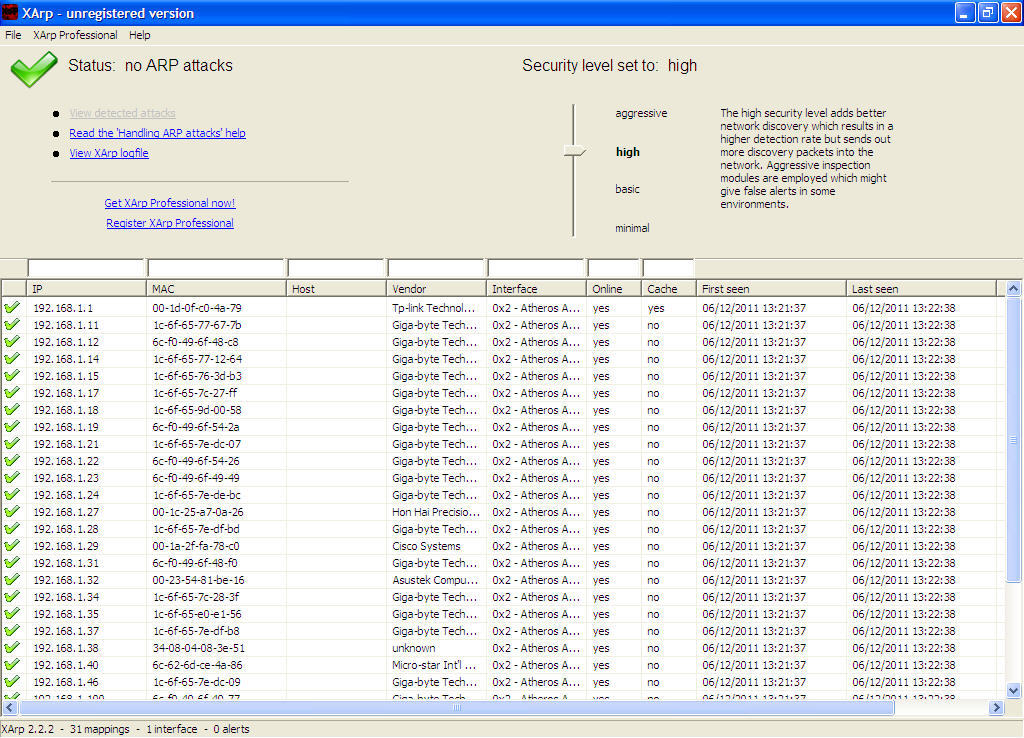Viewport: 1024px width, 738px height.
Task: Sort the table by the IP column header
Action: point(86,289)
